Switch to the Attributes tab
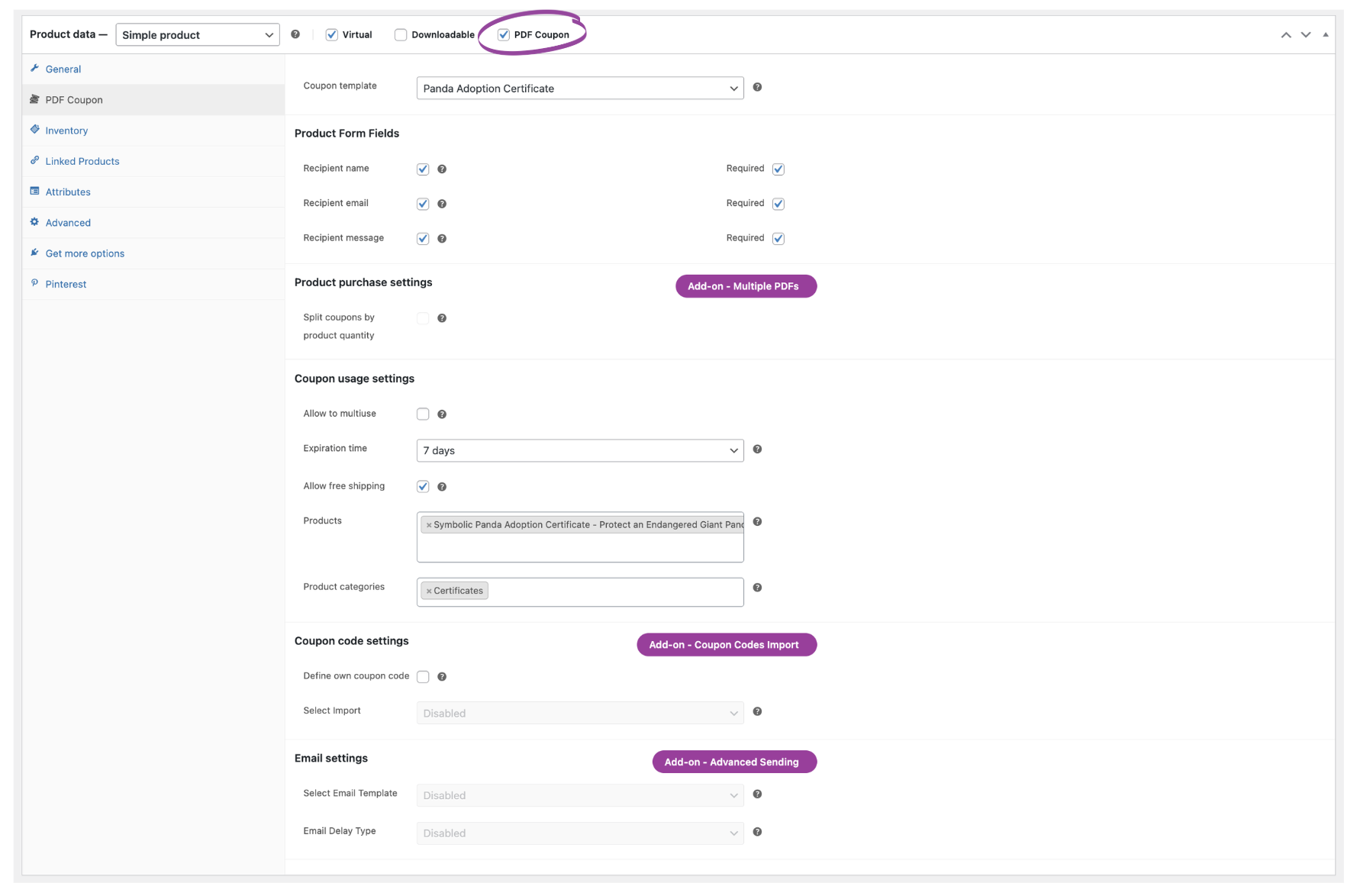Screen dimensions: 1357x896 tap(67, 191)
